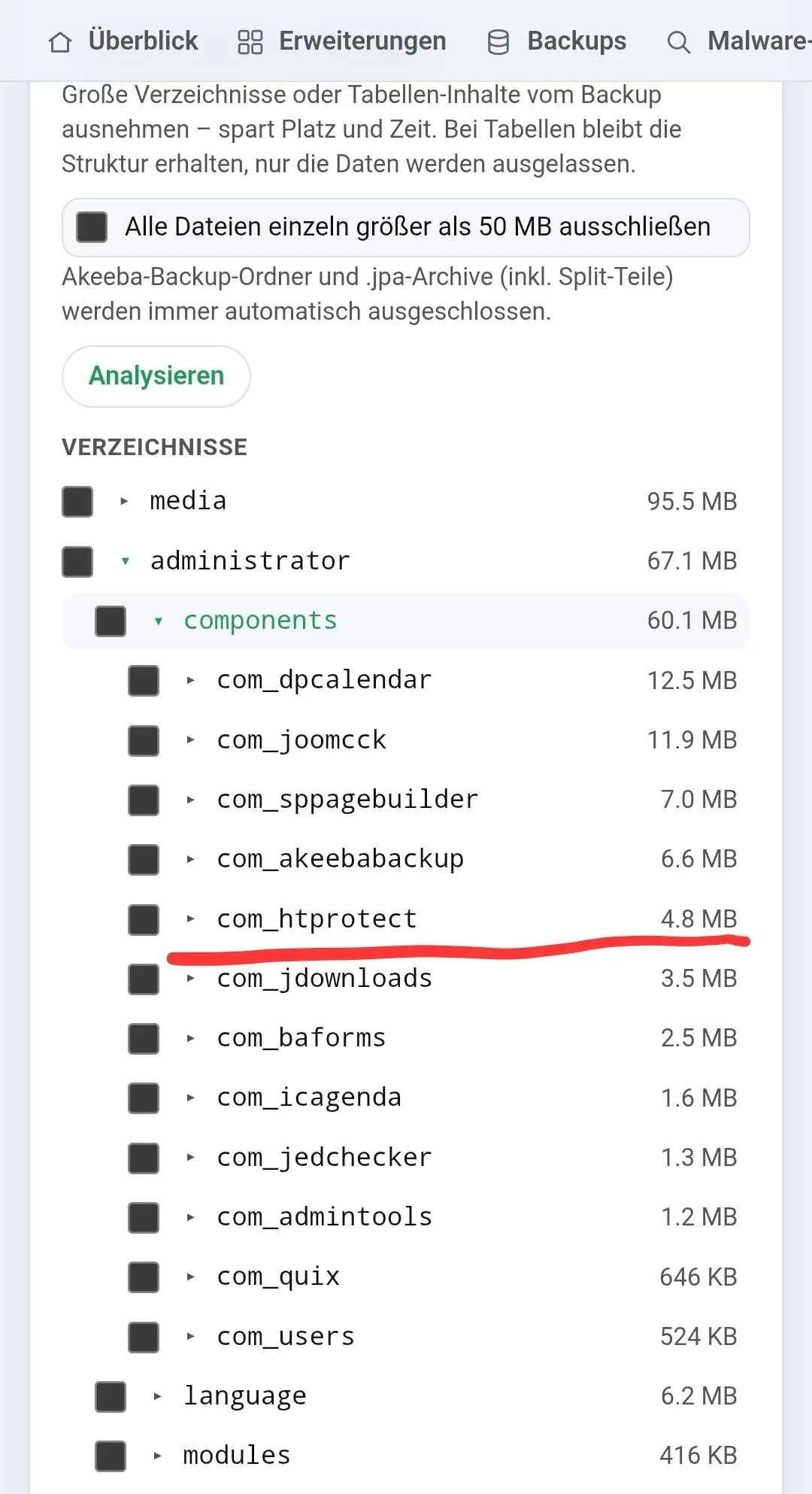The height and width of the screenshot is (1494, 812).
Task: Check the com_jedchecker checkbox
Action: (144, 1158)
